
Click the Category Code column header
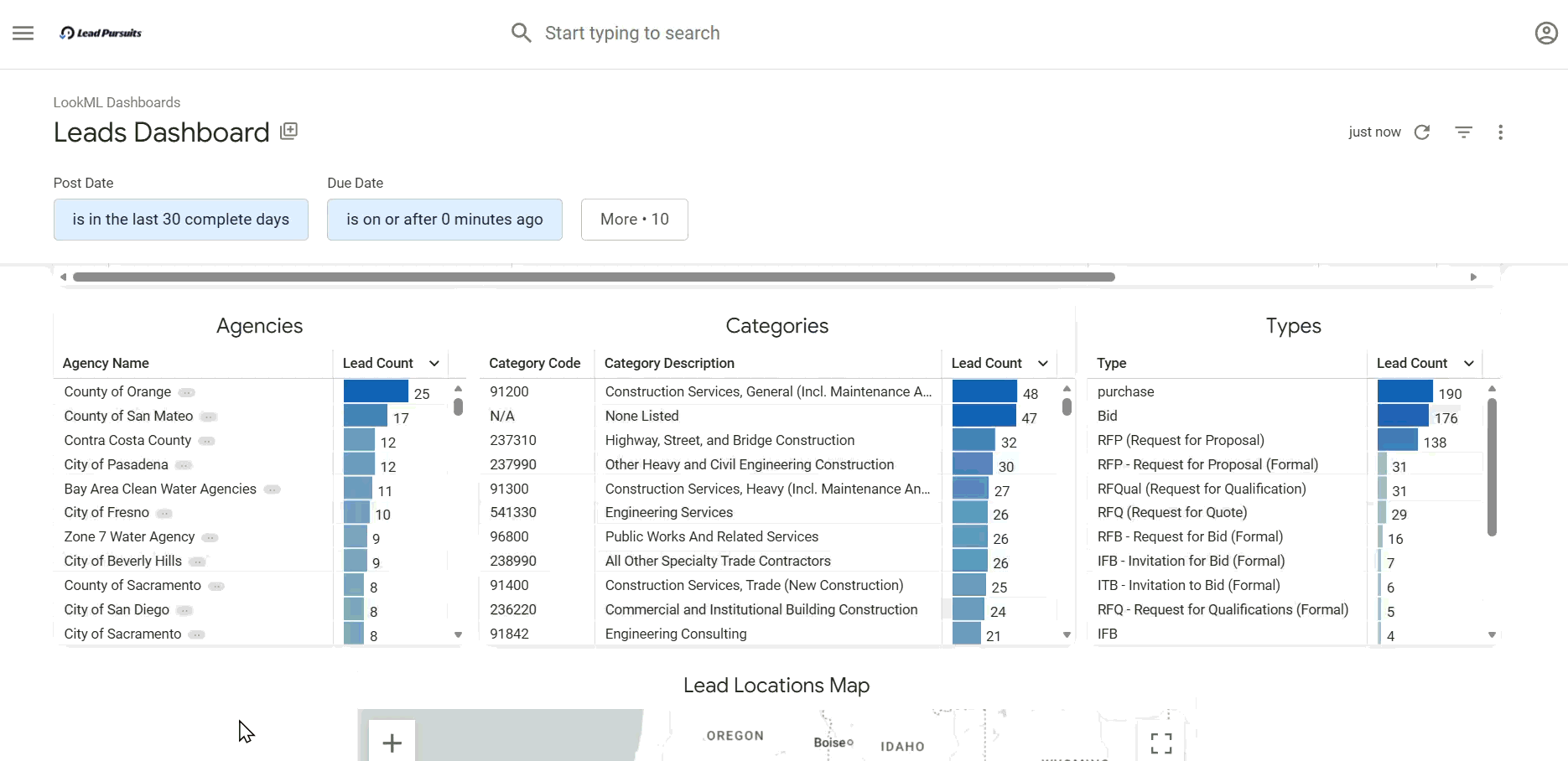click(x=535, y=363)
